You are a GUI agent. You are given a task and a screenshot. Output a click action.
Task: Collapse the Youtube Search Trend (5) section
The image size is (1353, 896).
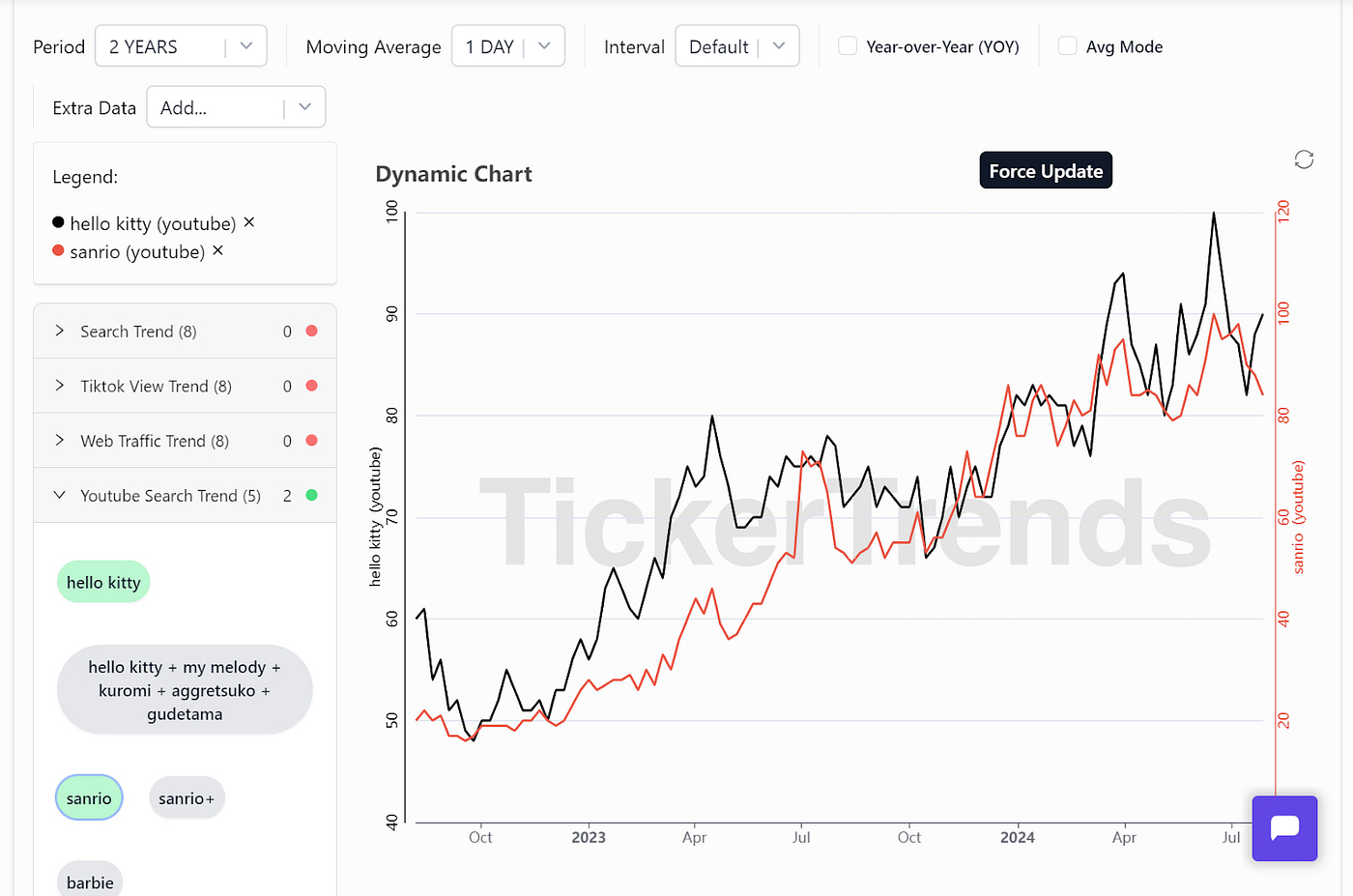(185, 495)
